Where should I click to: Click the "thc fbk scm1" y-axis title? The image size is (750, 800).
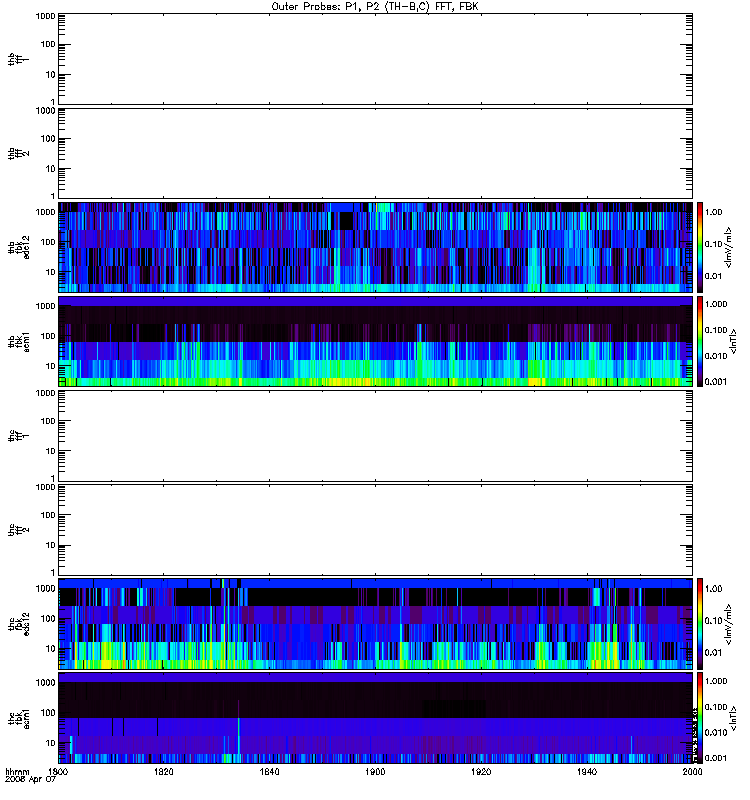click(x=18, y=718)
